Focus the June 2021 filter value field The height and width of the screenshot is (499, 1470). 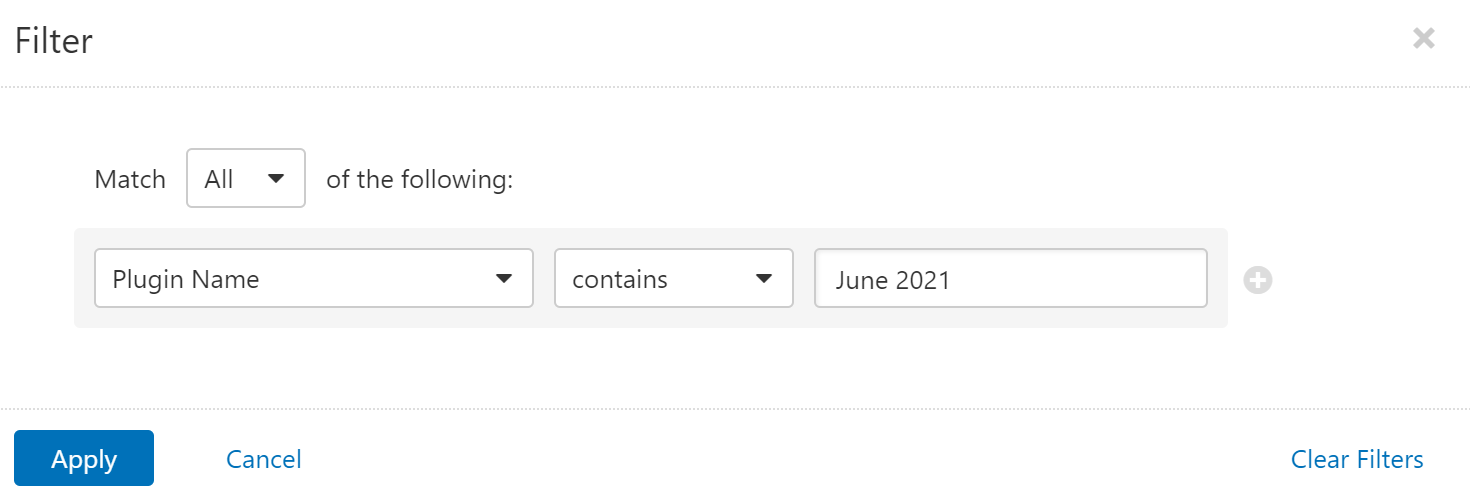point(1011,278)
